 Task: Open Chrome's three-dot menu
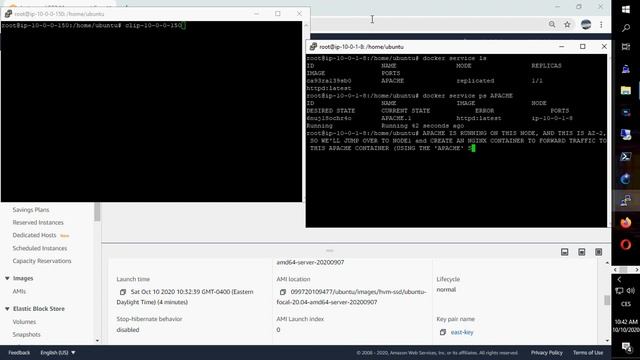[x=601, y=24]
